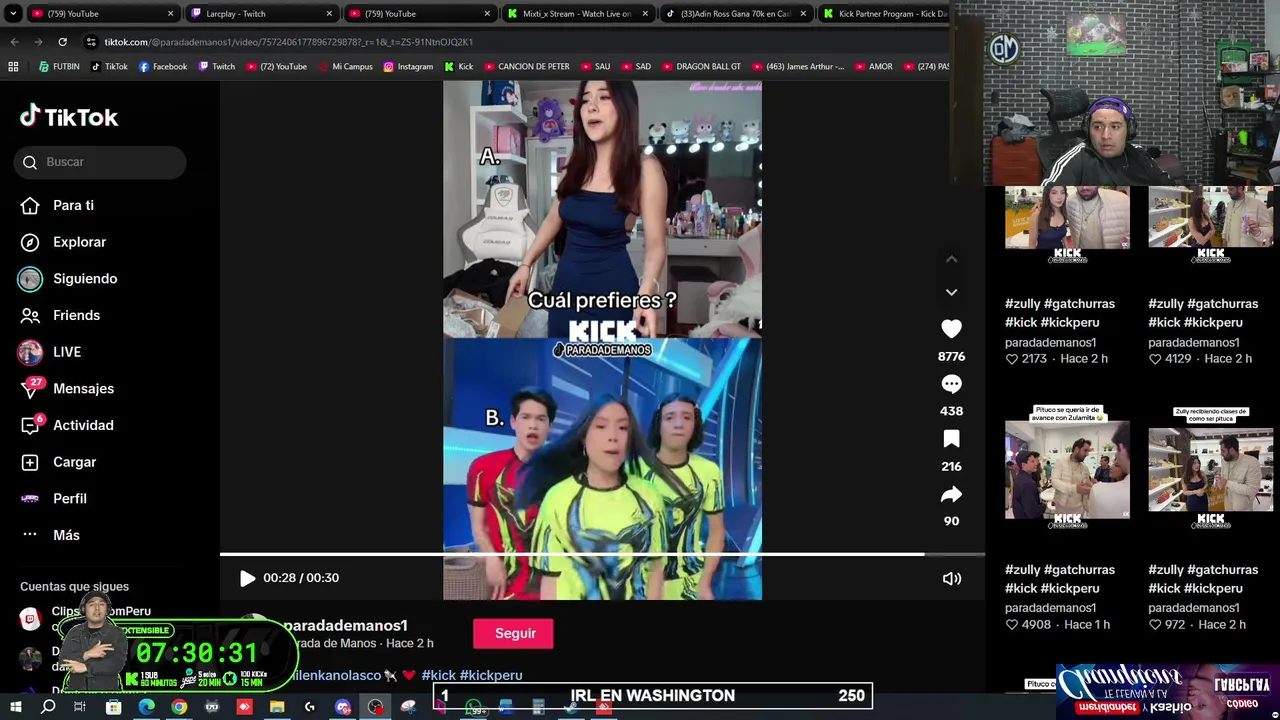This screenshot has height=720, width=1280.
Task: Open the #kickperu hashtag link
Action: click(x=491, y=675)
